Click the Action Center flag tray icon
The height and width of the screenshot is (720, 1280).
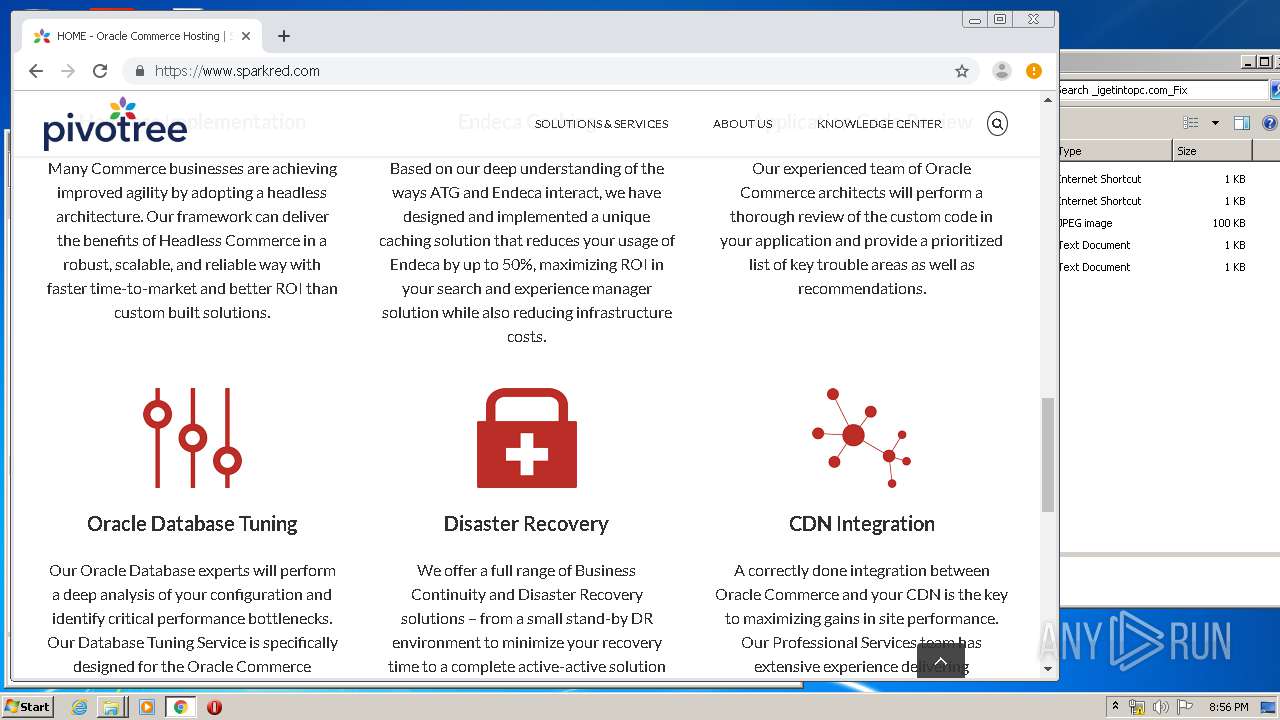1184,707
